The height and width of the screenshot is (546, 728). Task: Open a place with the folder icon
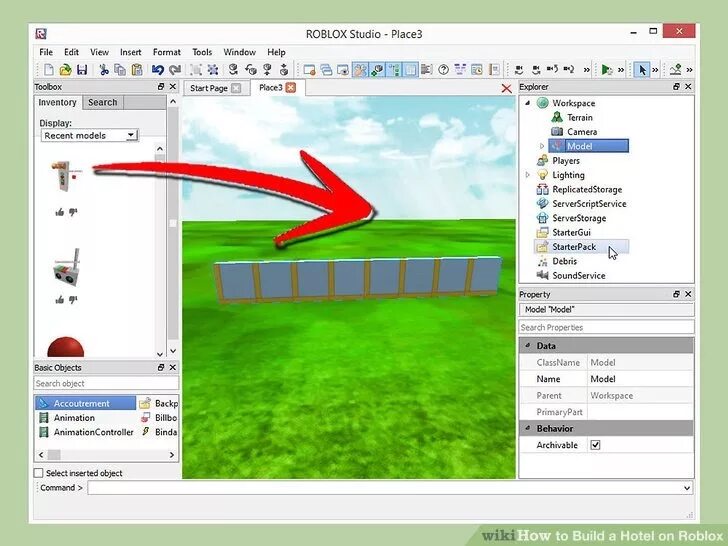pyautogui.click(x=65, y=70)
